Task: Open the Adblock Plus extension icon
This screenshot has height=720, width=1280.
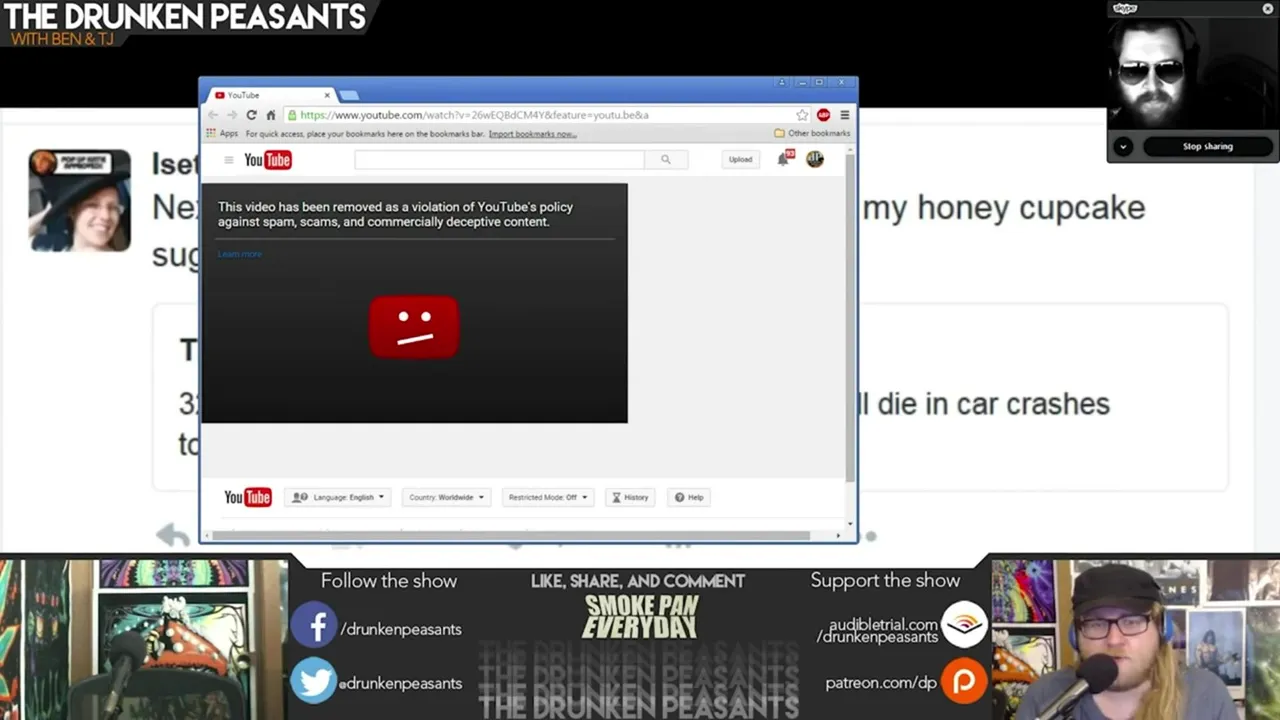Action: point(823,115)
